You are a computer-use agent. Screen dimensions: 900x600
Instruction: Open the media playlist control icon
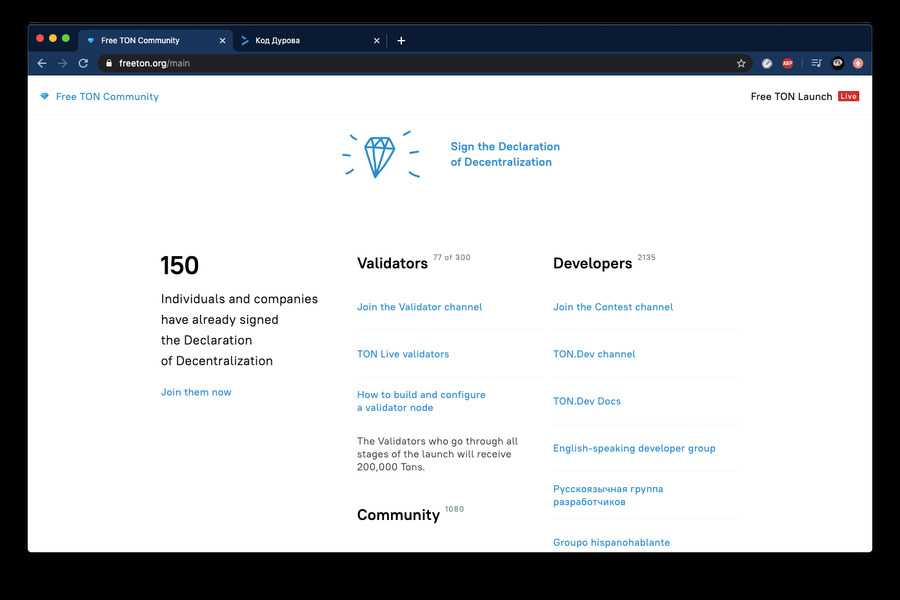[x=816, y=63]
